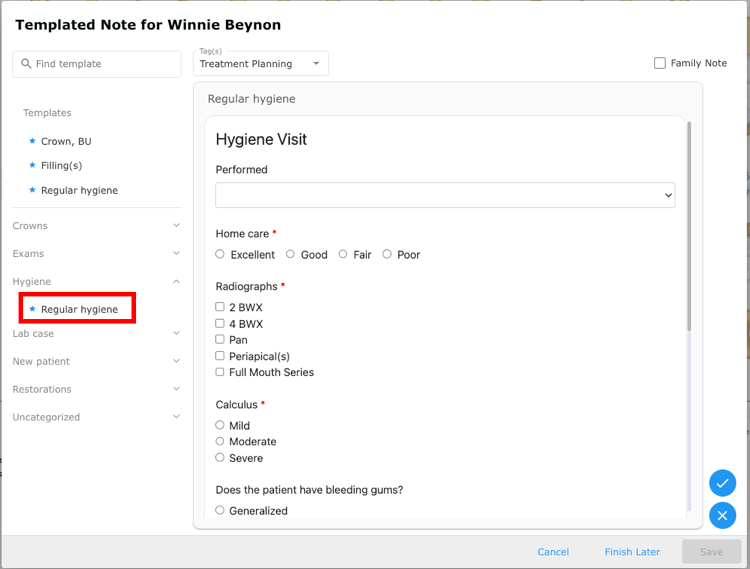750x569 pixels.
Task: Click star beside Regular hygiene under Hygiene category
Action: [x=32, y=309]
